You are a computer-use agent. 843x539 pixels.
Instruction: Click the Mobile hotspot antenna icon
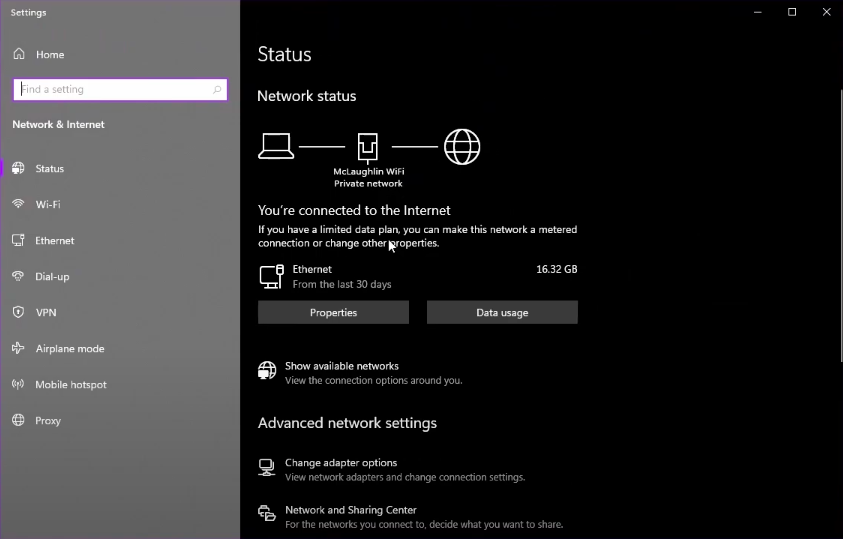click(x=18, y=384)
